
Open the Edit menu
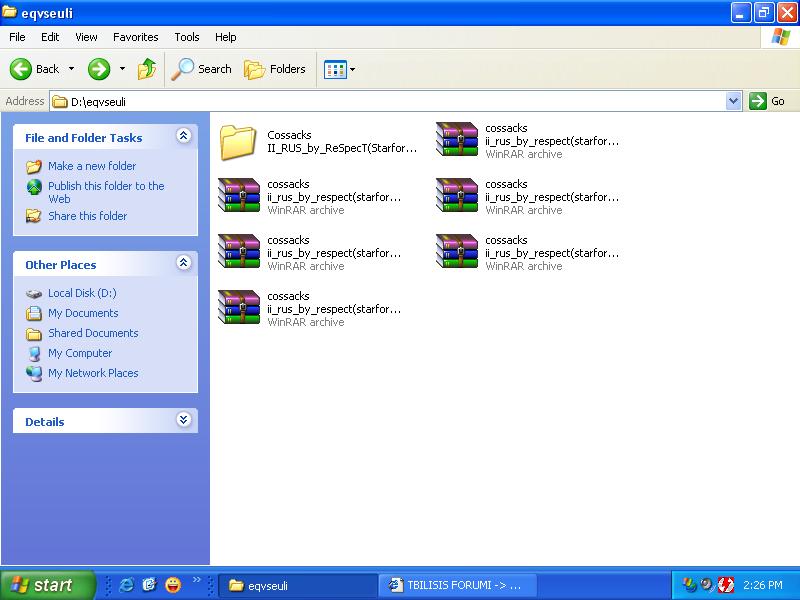50,37
